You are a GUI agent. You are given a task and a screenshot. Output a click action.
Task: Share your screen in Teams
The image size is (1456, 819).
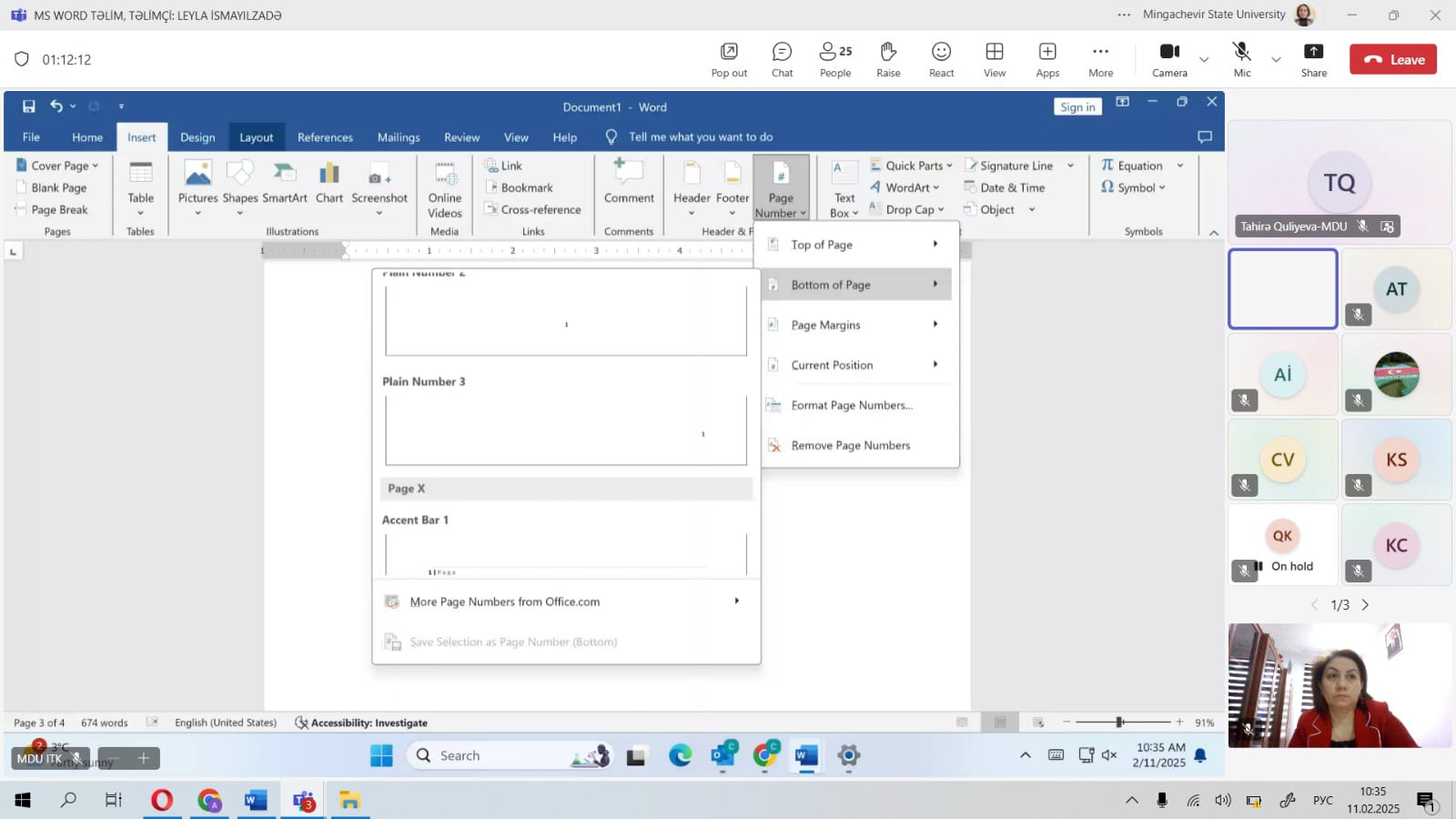pos(1313,60)
